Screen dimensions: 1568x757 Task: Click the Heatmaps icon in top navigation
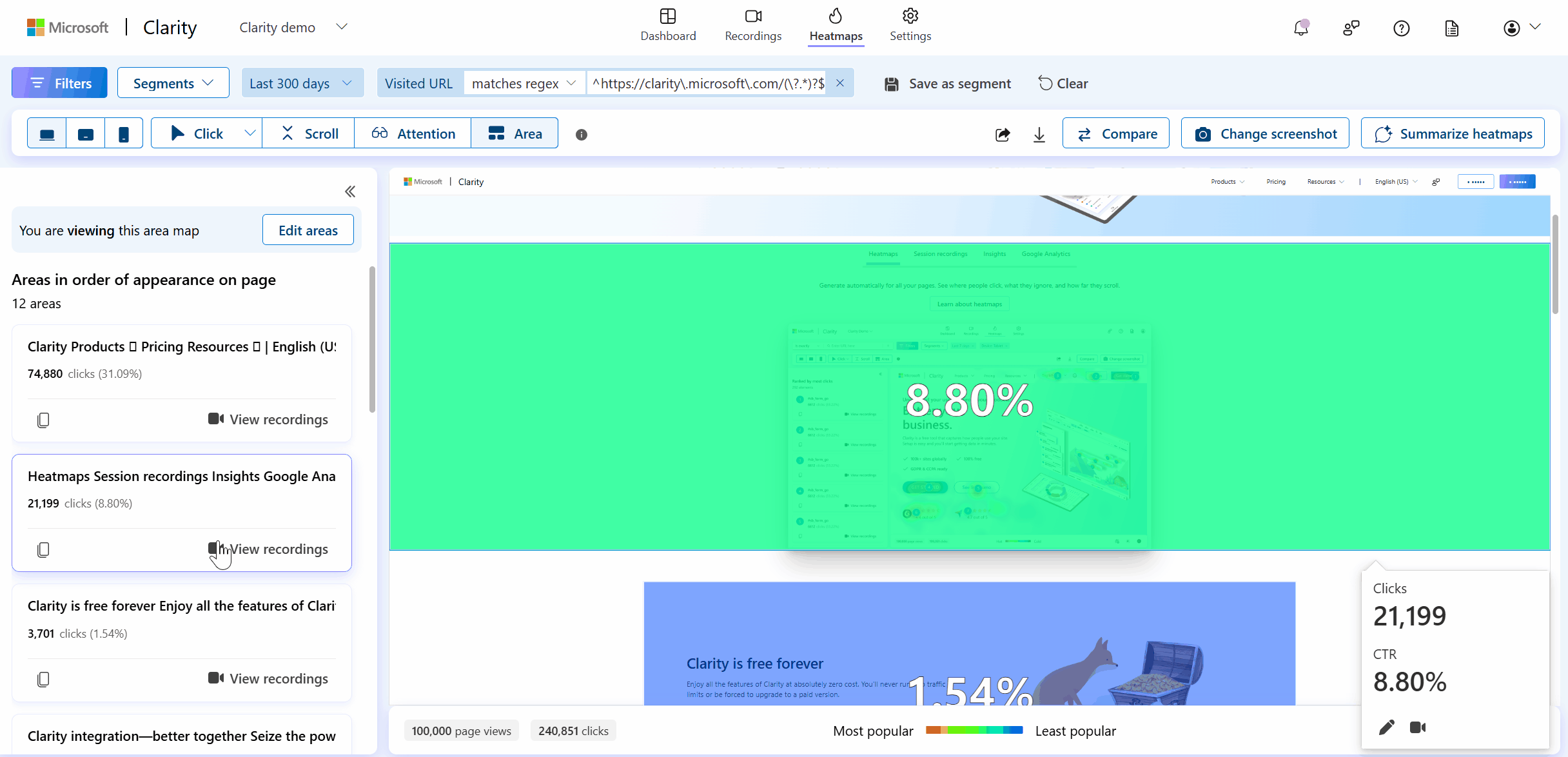(836, 16)
